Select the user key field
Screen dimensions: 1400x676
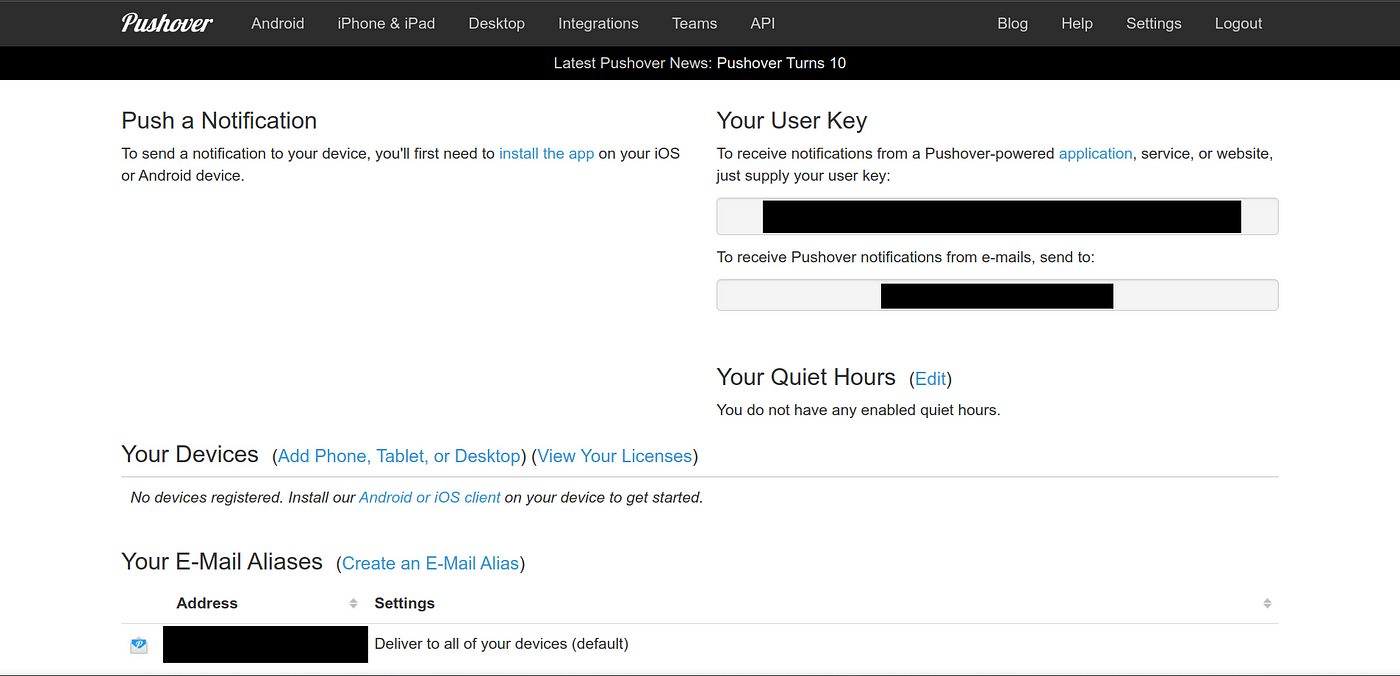tap(997, 216)
